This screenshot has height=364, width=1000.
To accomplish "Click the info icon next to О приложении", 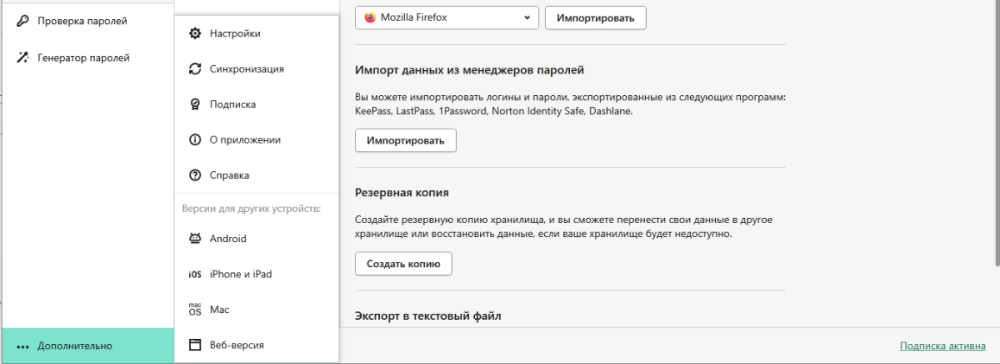I will tap(195, 140).
